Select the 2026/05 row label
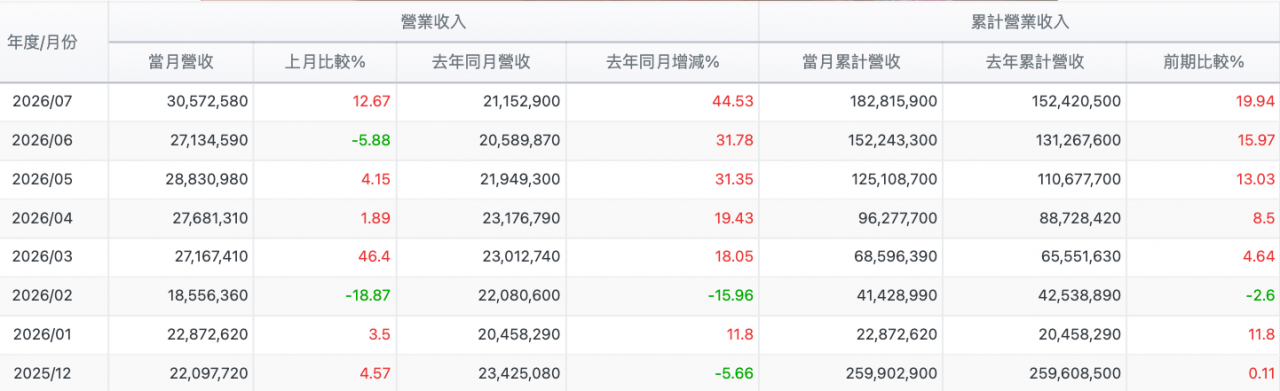This screenshot has width=1280, height=391. (x=41, y=179)
